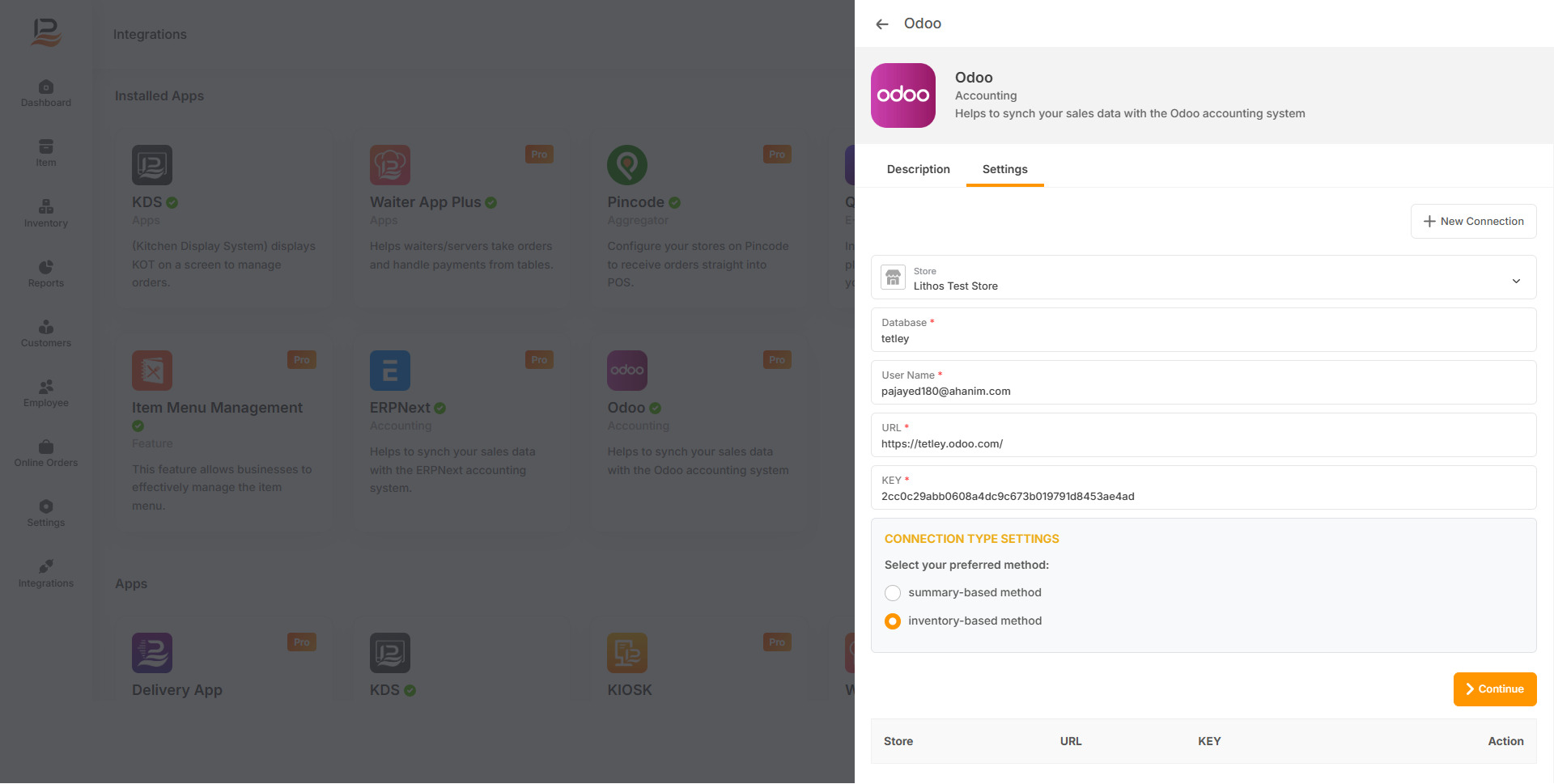The height and width of the screenshot is (784, 1554).
Task: Click the CONNECTION TYPE SETTINGS heading
Action: coord(971,539)
